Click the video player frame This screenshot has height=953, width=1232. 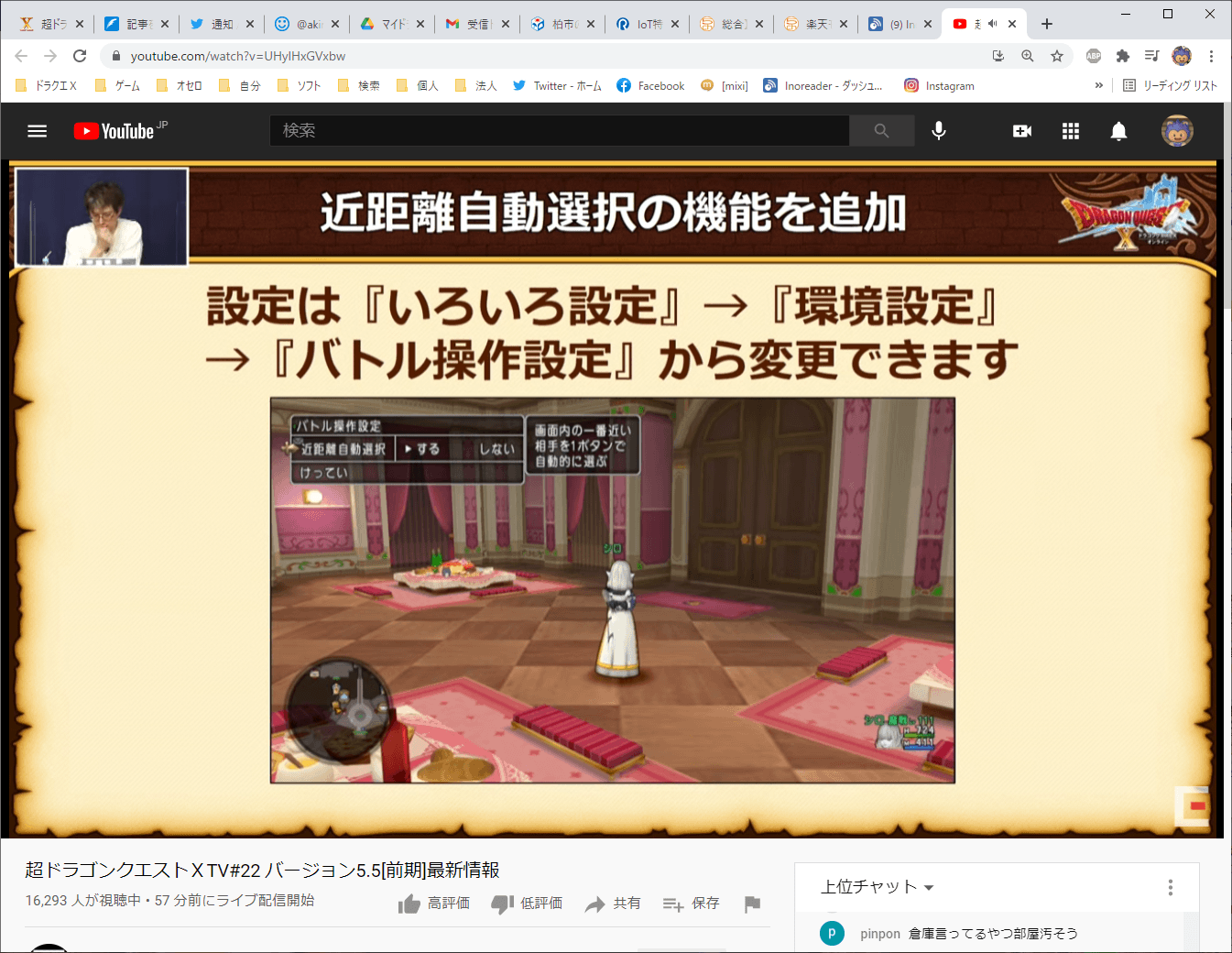[612, 499]
